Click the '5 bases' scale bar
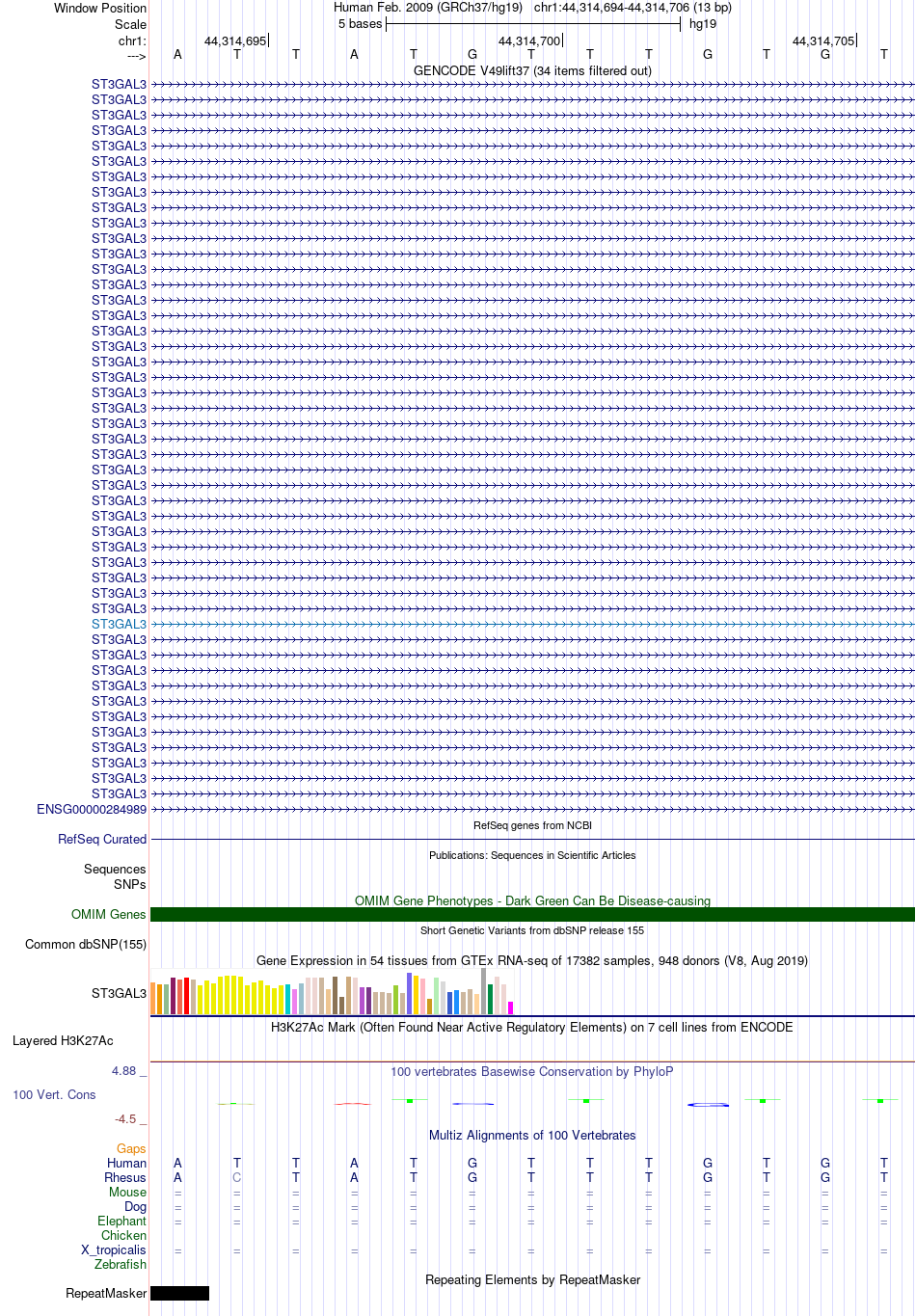Image resolution: width=916 pixels, height=1316 pixels. pyautogui.click(x=533, y=24)
